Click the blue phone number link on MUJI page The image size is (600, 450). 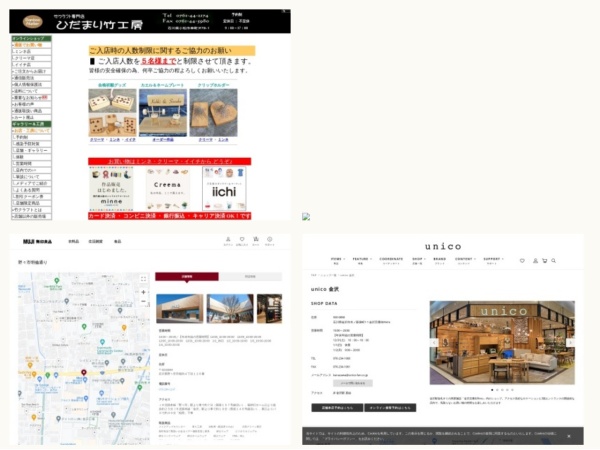click(x=167, y=389)
